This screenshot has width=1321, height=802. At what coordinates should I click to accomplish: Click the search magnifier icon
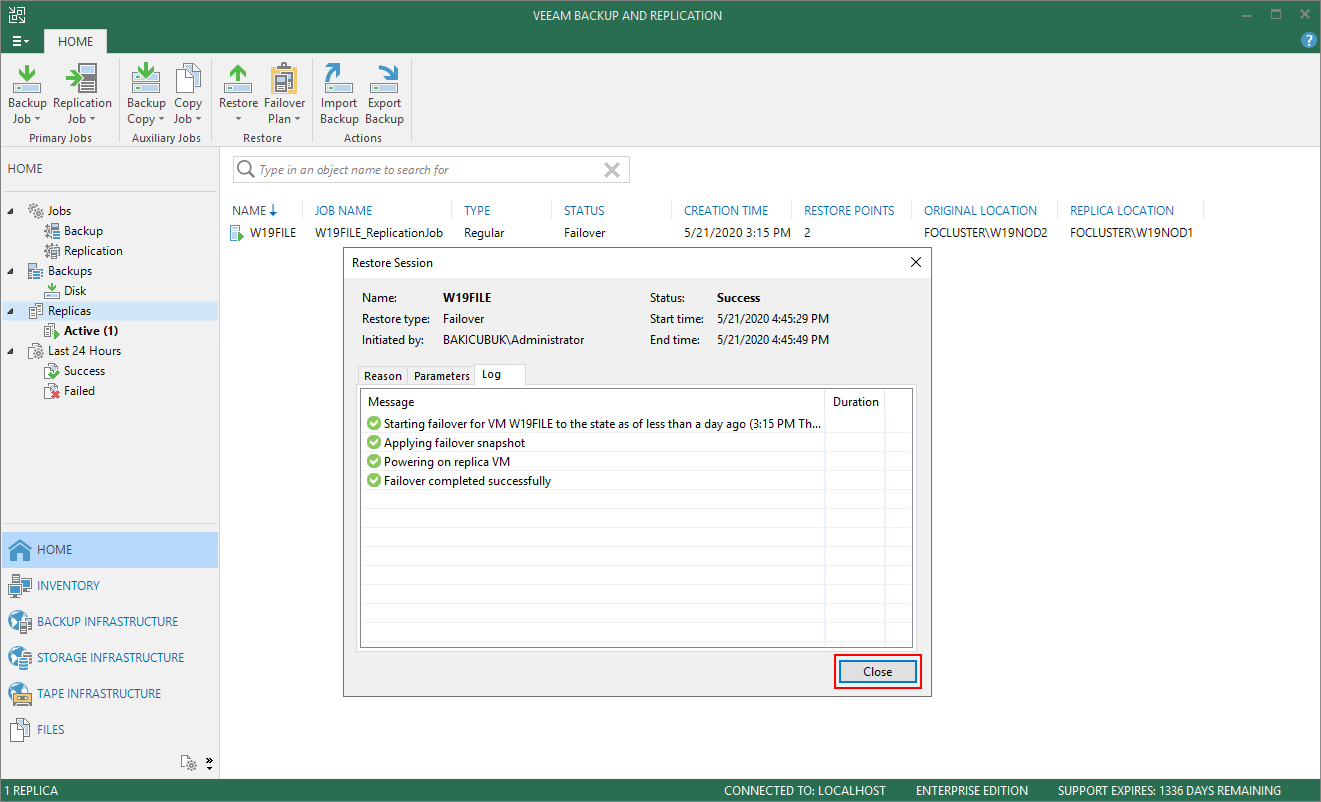[245, 170]
